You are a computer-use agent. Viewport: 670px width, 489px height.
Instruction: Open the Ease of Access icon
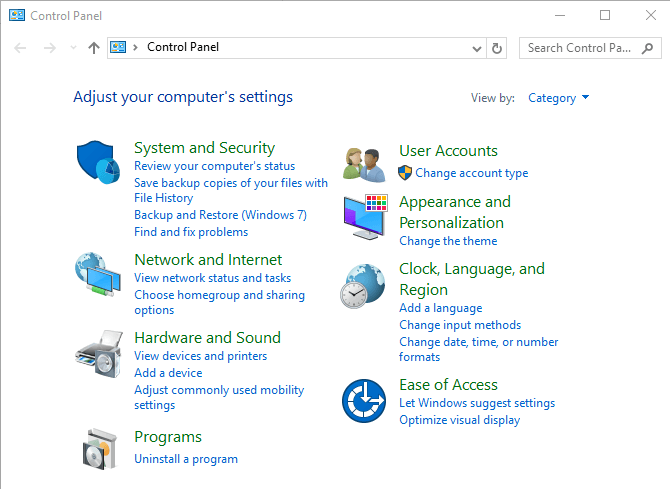pyautogui.click(x=364, y=401)
